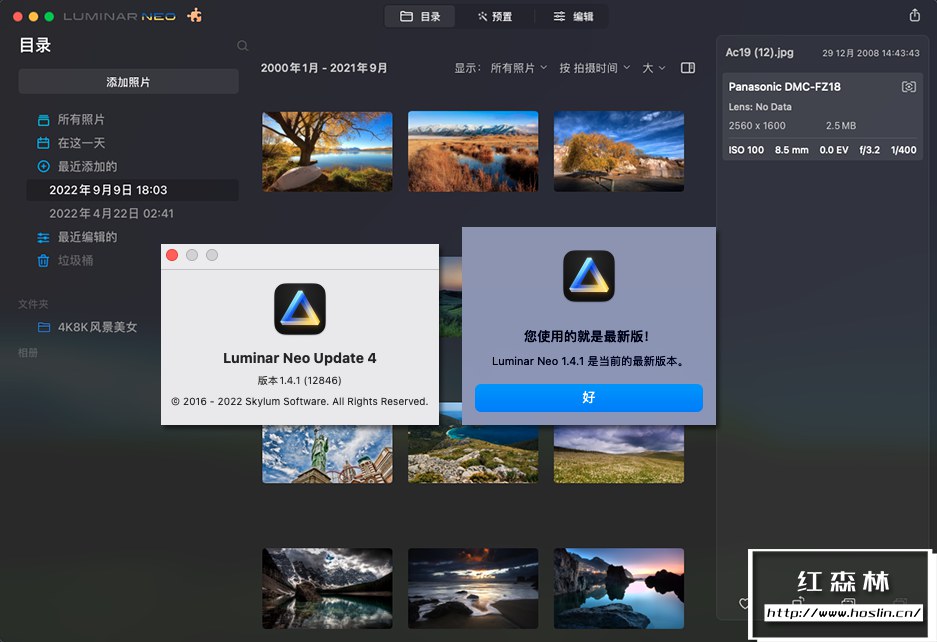Click the 2000年1月 - 2021年9月 date range

tap(324, 68)
